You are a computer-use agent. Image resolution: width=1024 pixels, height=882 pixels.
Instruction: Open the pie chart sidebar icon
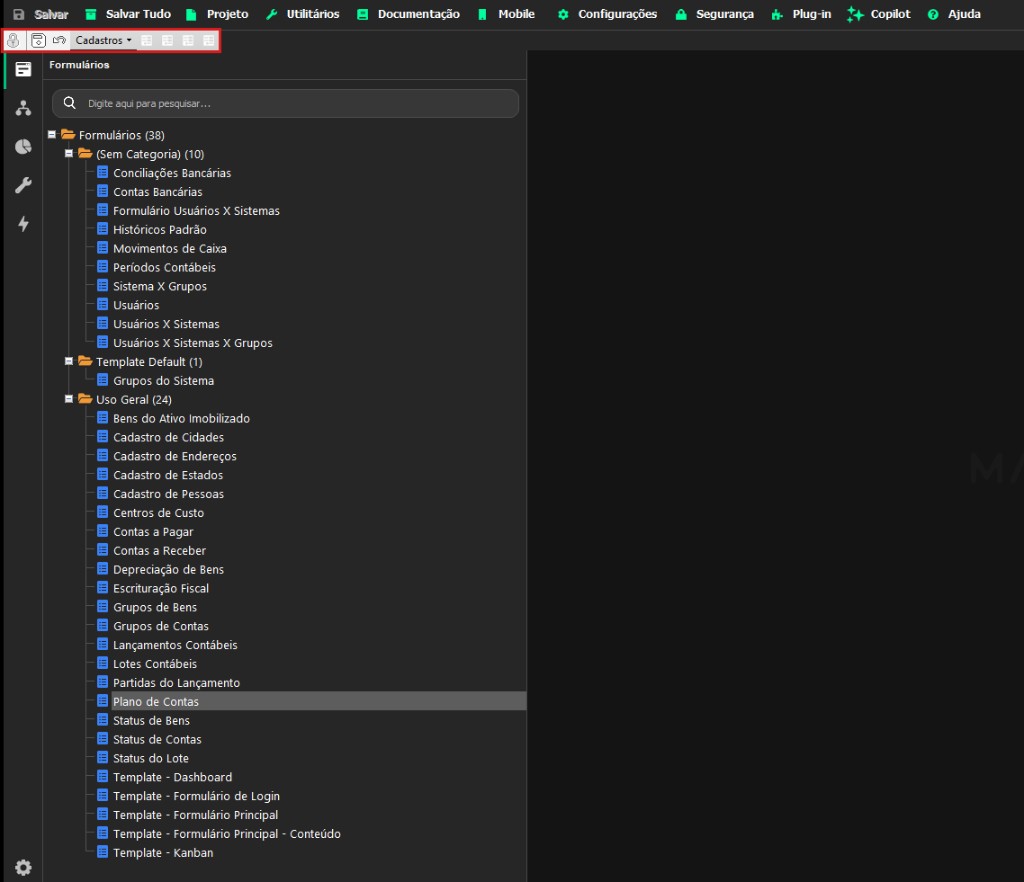pos(24,146)
